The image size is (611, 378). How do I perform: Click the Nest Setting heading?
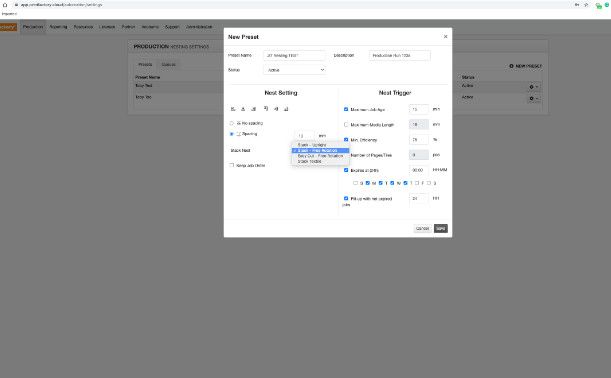point(281,93)
